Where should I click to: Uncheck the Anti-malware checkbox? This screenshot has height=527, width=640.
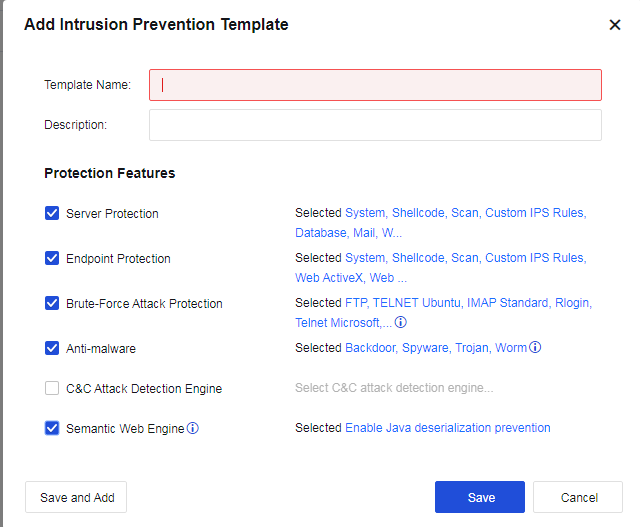[x=52, y=348]
